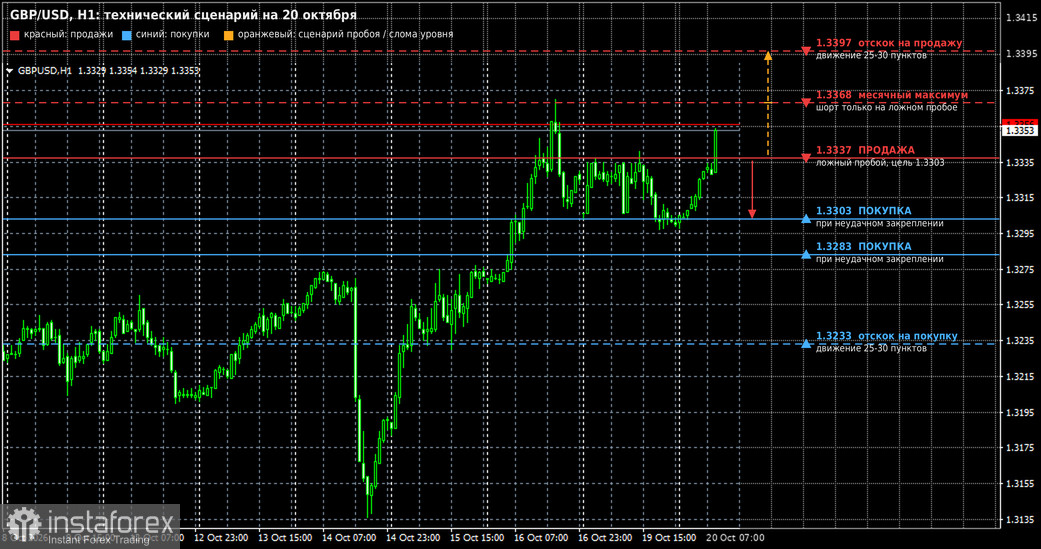
Task: Click the red triangle marker at 1.3368
Action: (806, 103)
